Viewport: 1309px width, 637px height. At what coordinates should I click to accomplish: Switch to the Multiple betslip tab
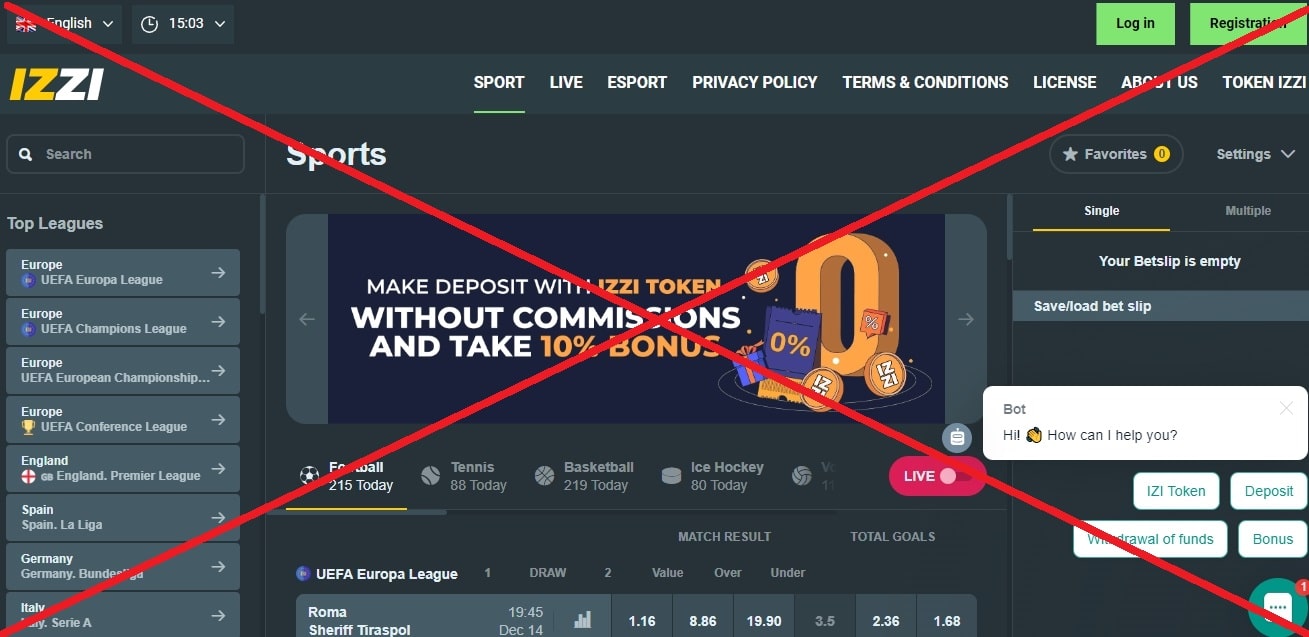pyautogui.click(x=1248, y=211)
